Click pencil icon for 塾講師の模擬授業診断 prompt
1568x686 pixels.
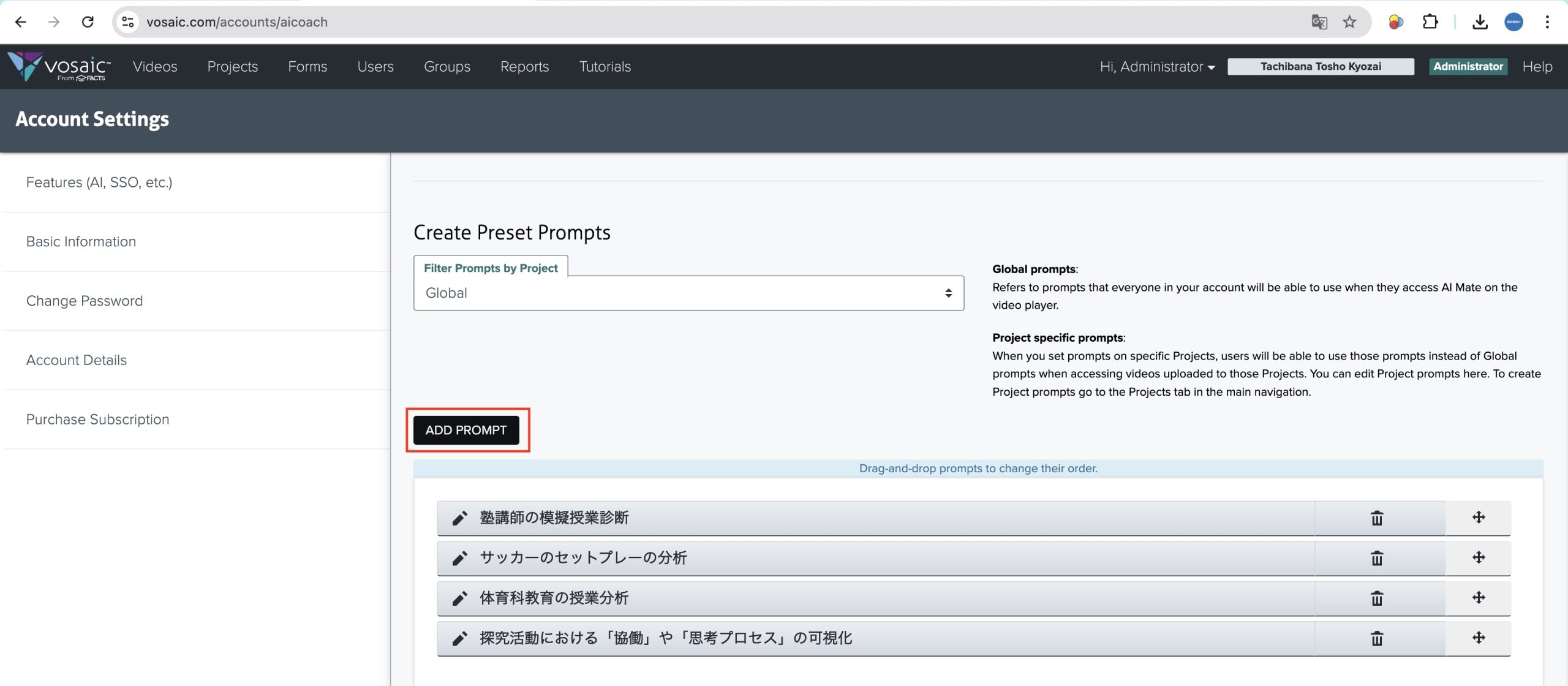[x=460, y=518]
